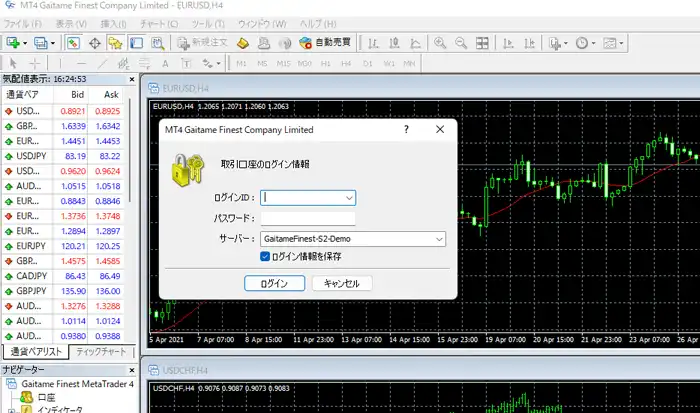Open MetaEditor with the yellow book icon

click(242, 43)
